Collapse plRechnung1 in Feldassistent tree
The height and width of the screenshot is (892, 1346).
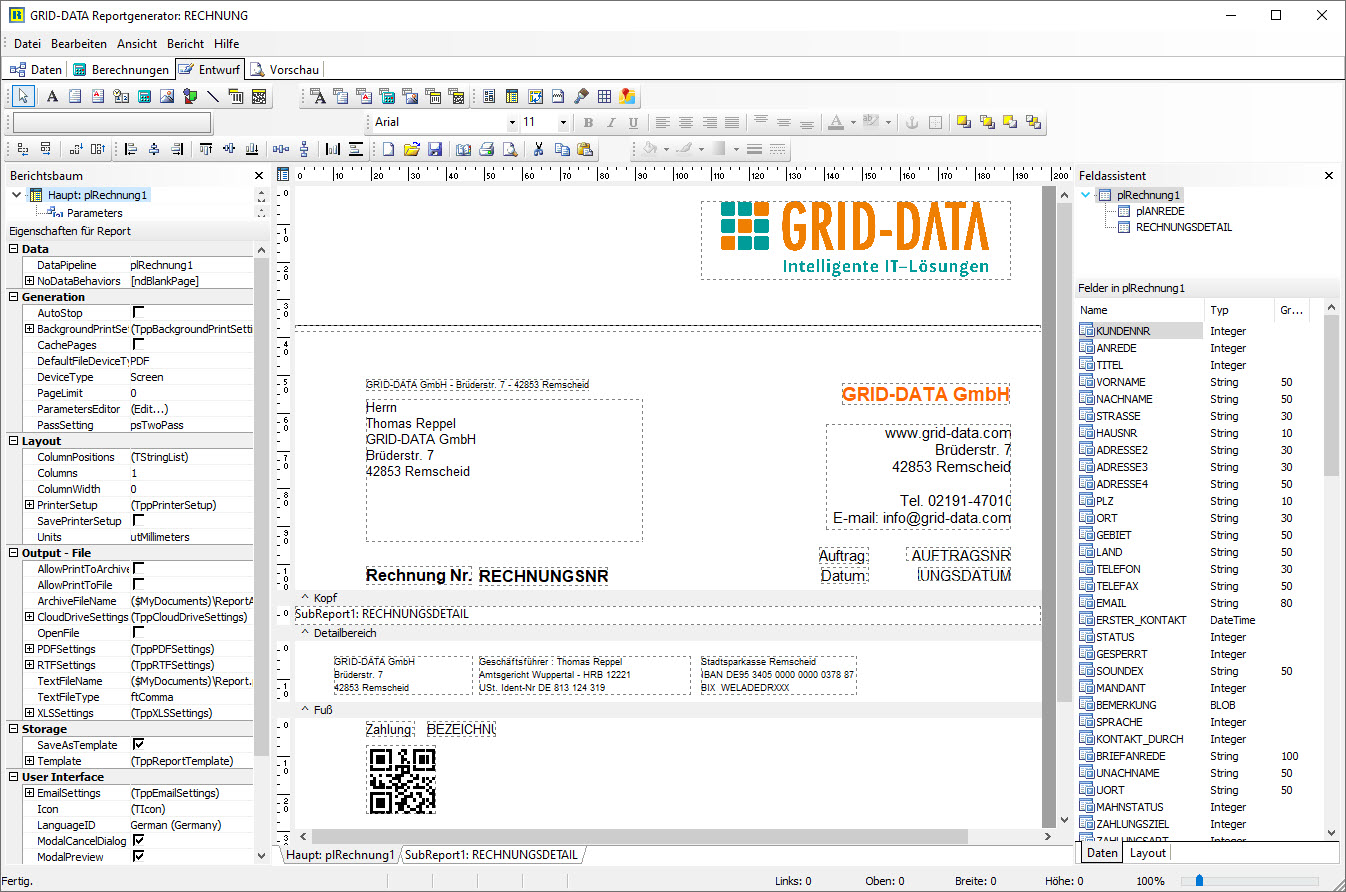[1086, 195]
